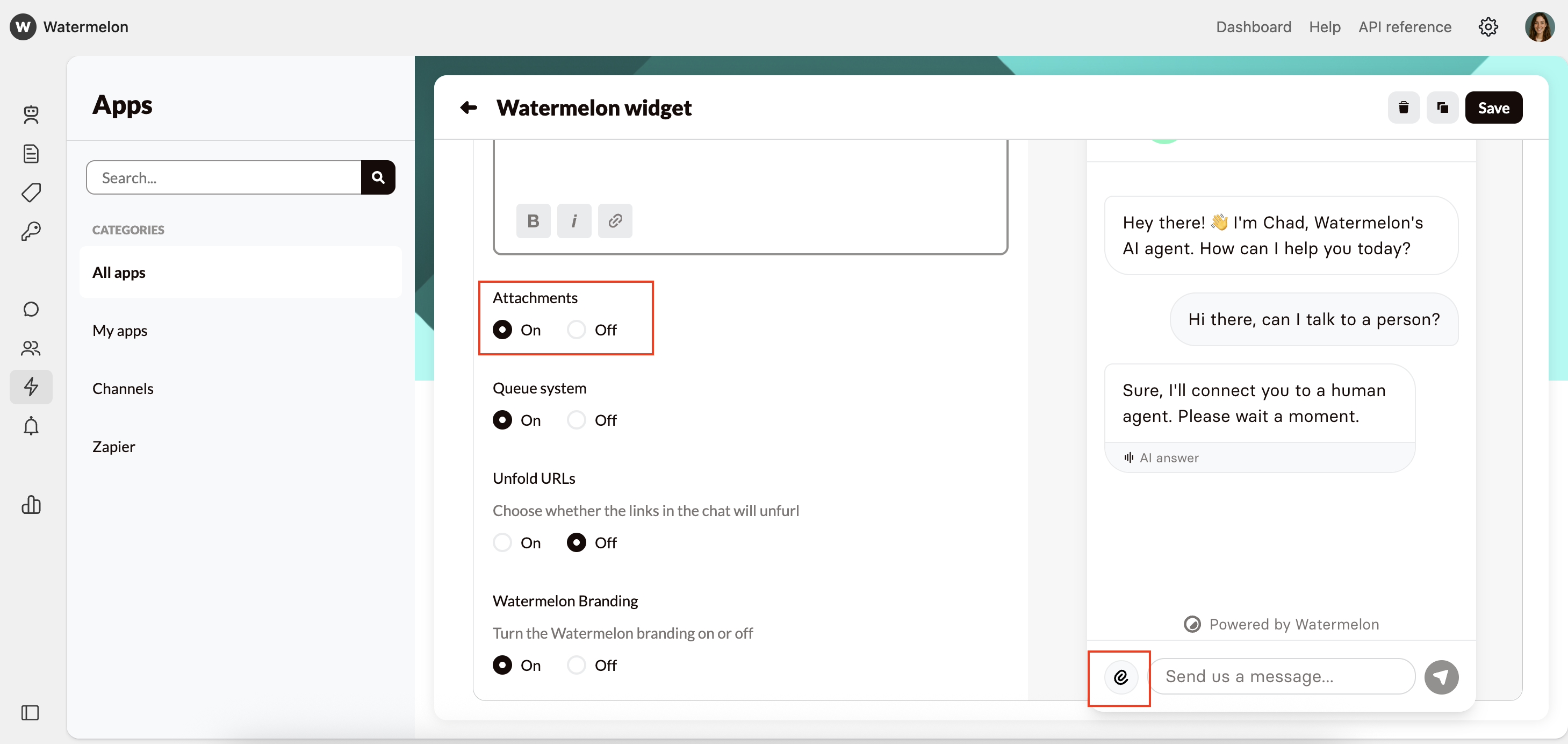This screenshot has height=744, width=1568.
Task: Switch to My apps category
Action: pos(120,331)
